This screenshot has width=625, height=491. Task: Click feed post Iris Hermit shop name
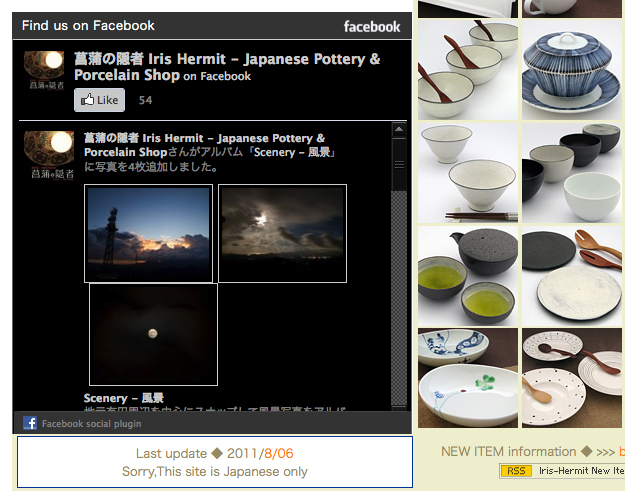tap(204, 145)
